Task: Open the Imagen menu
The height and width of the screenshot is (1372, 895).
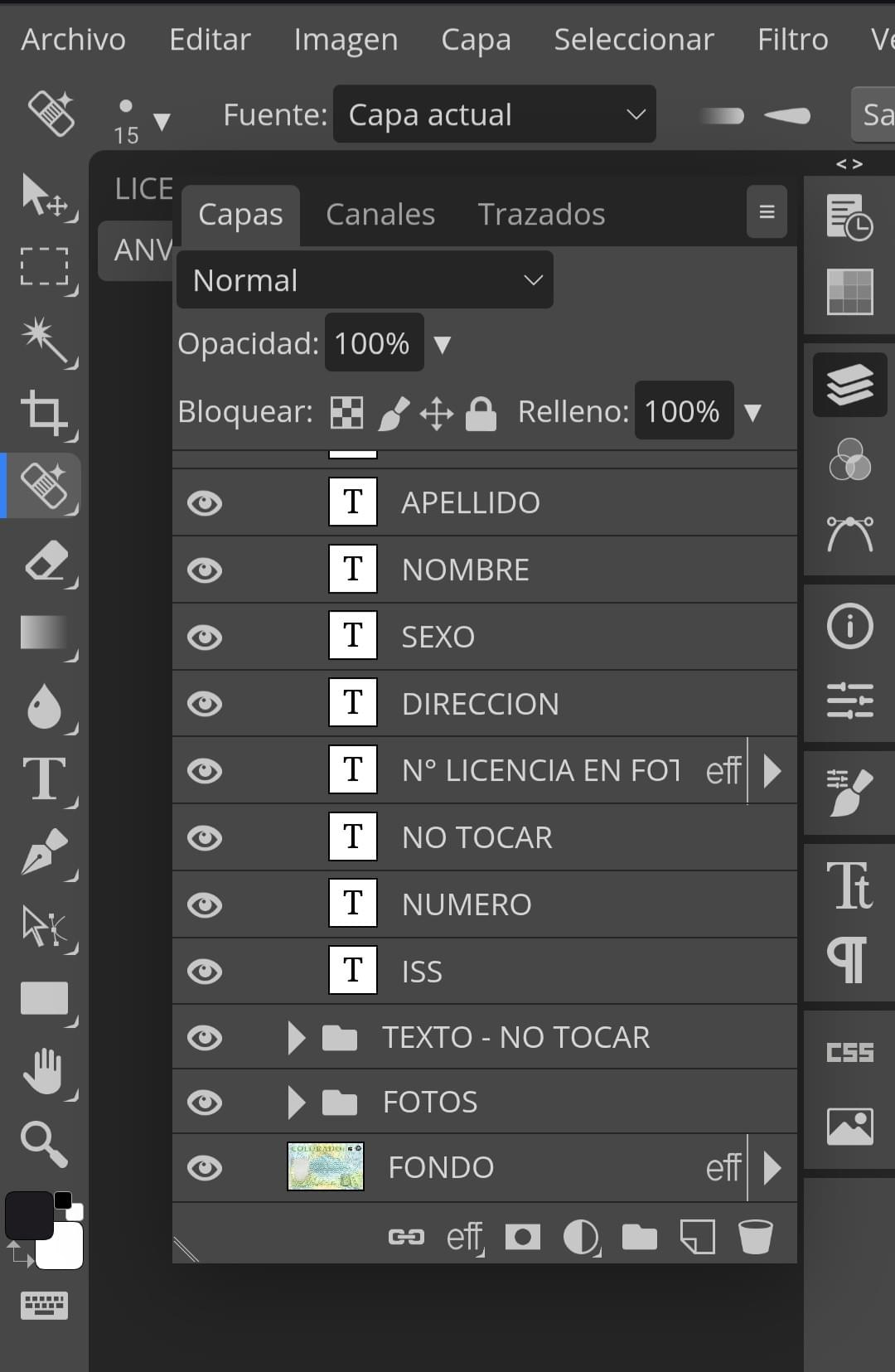Action: coord(346,40)
